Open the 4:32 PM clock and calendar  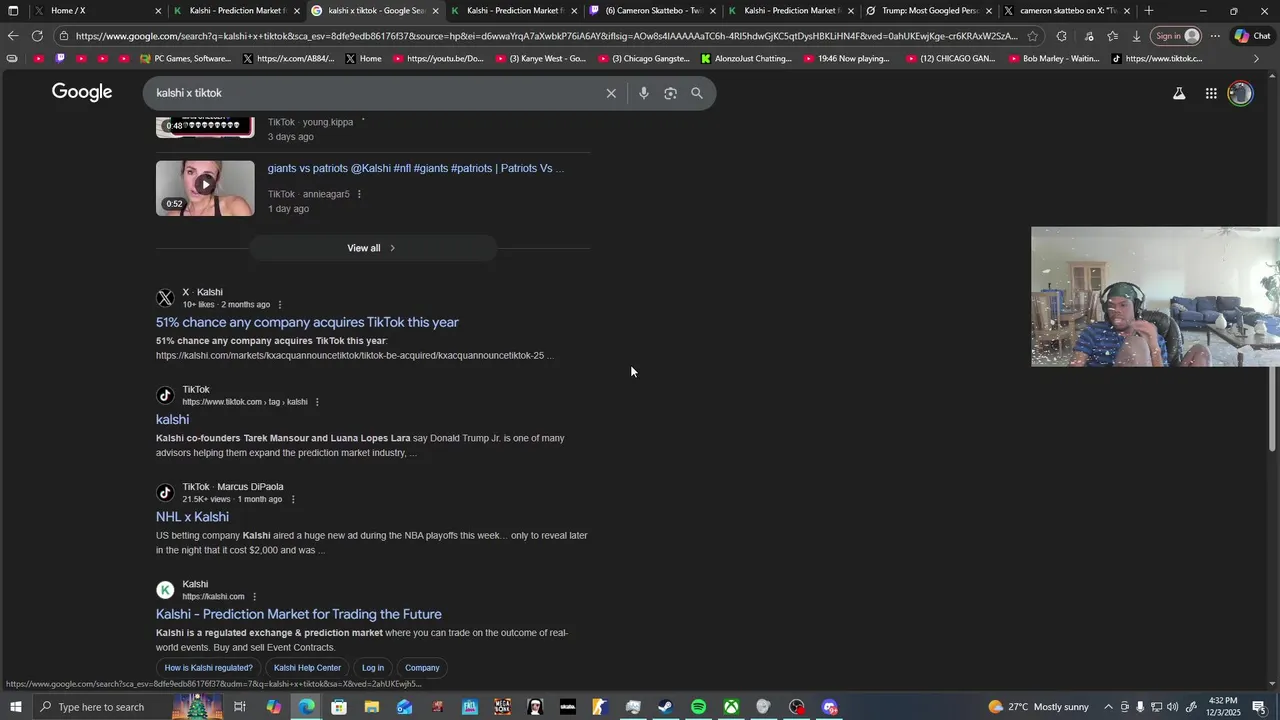coord(1223,707)
